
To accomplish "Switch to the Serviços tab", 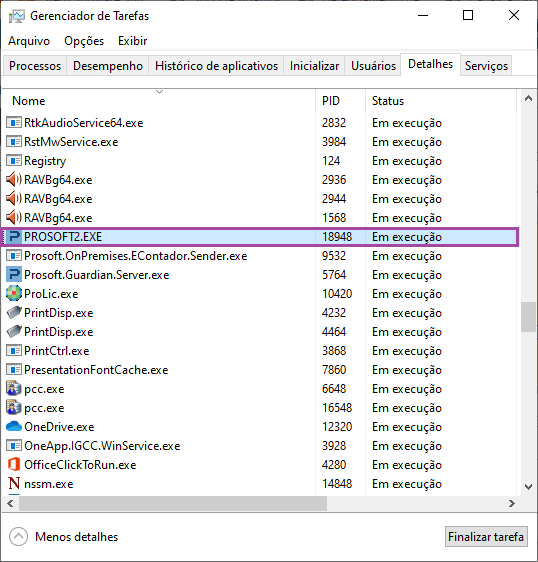I will click(x=486, y=66).
